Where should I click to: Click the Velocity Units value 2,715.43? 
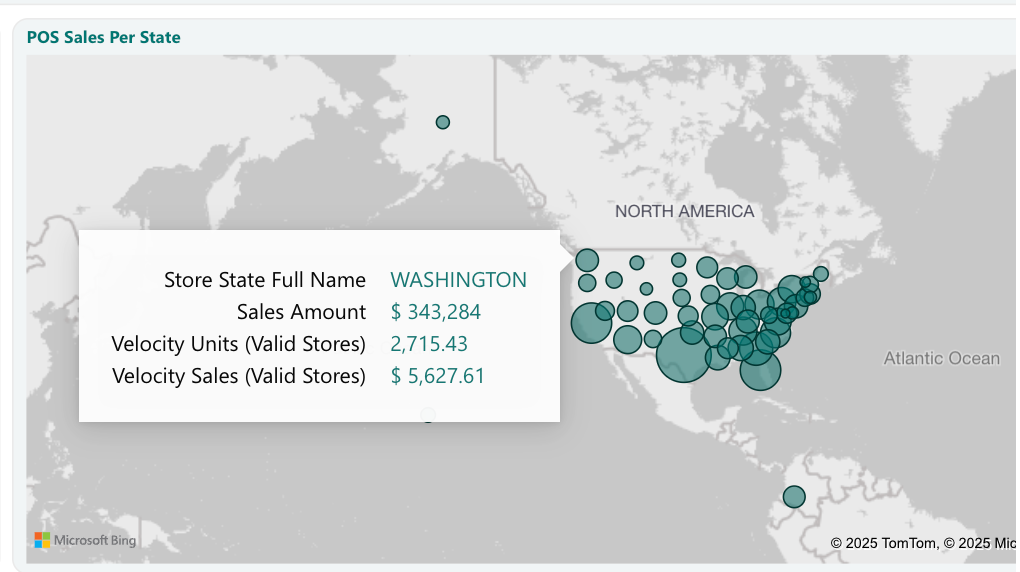429,344
